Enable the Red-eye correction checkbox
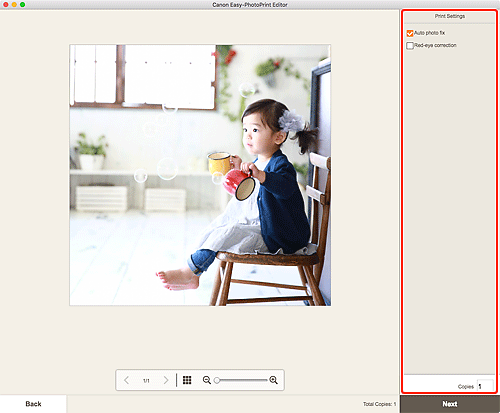This screenshot has width=500, height=413. tap(410, 45)
